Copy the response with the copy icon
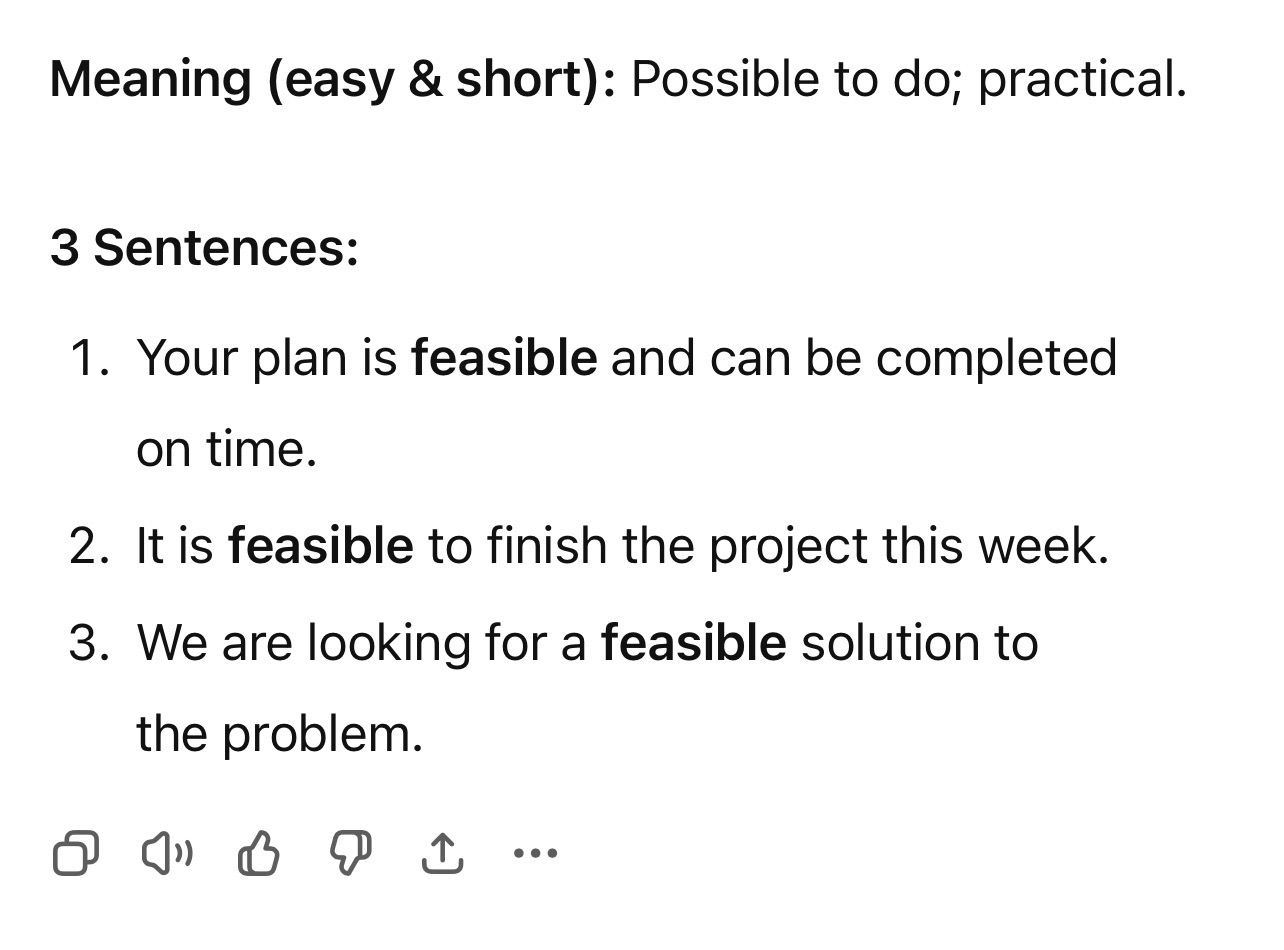The height and width of the screenshot is (950, 1284). point(76,854)
